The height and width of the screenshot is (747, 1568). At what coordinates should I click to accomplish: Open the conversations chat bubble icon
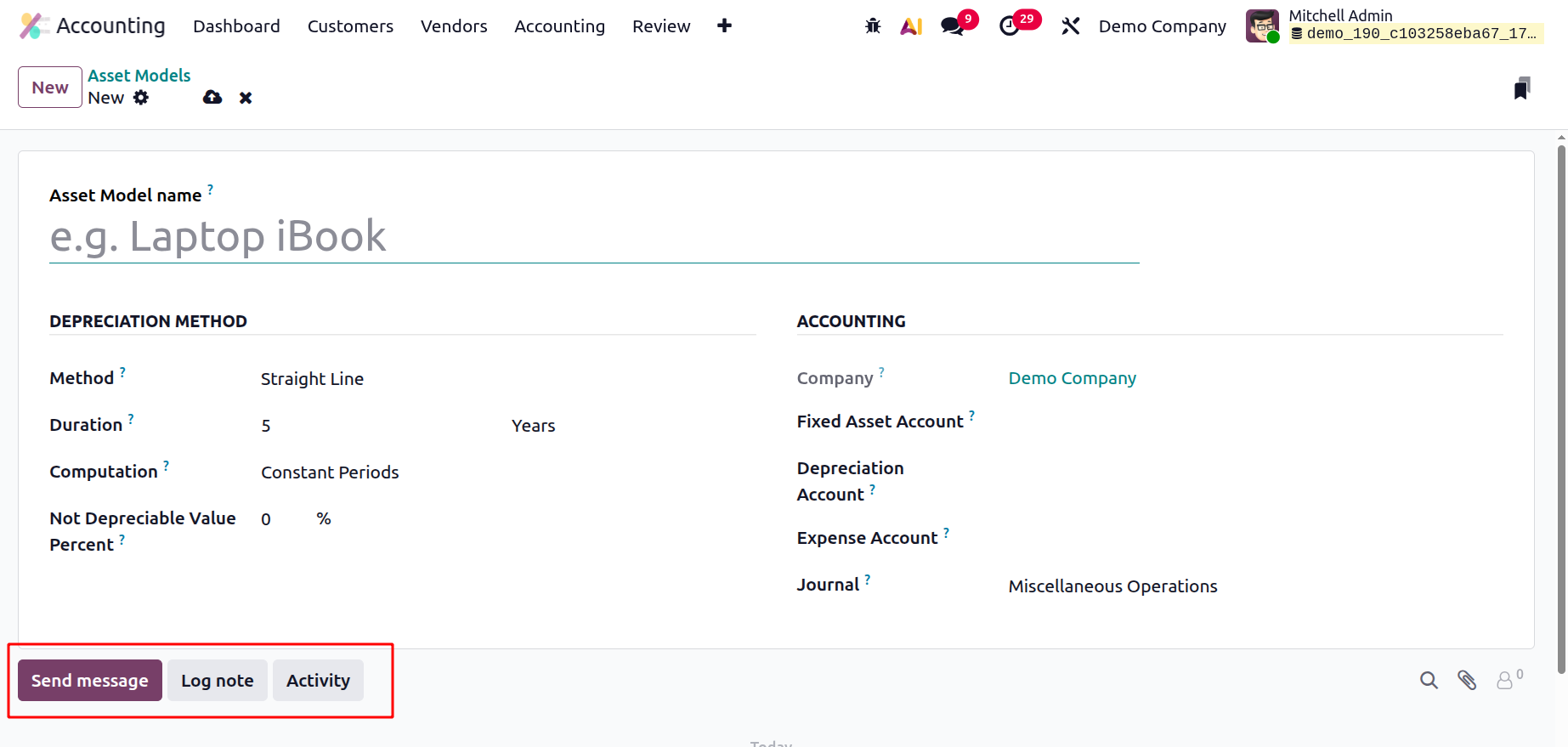(953, 26)
